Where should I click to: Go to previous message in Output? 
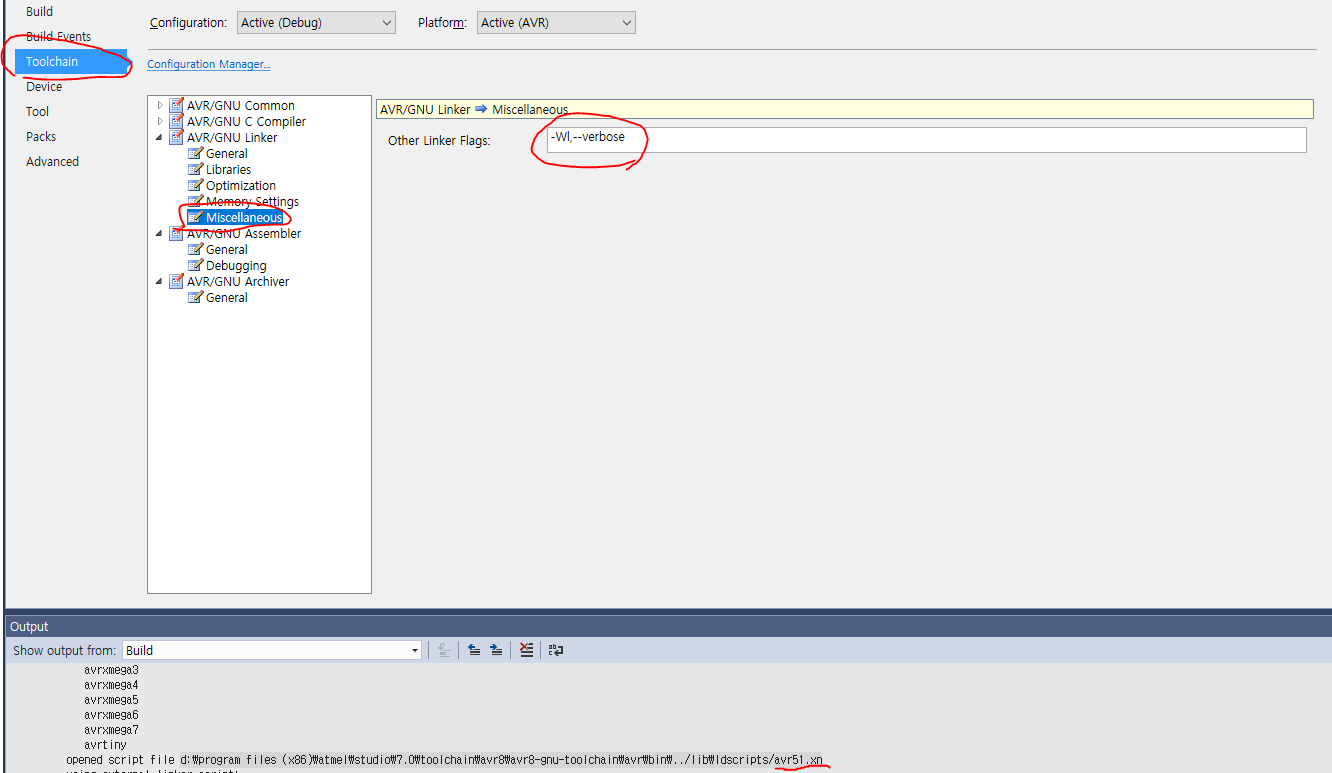(x=474, y=650)
